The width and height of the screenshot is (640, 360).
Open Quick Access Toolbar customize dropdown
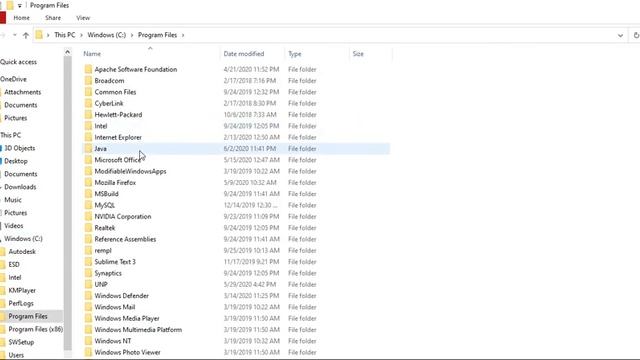[x=19, y=6]
